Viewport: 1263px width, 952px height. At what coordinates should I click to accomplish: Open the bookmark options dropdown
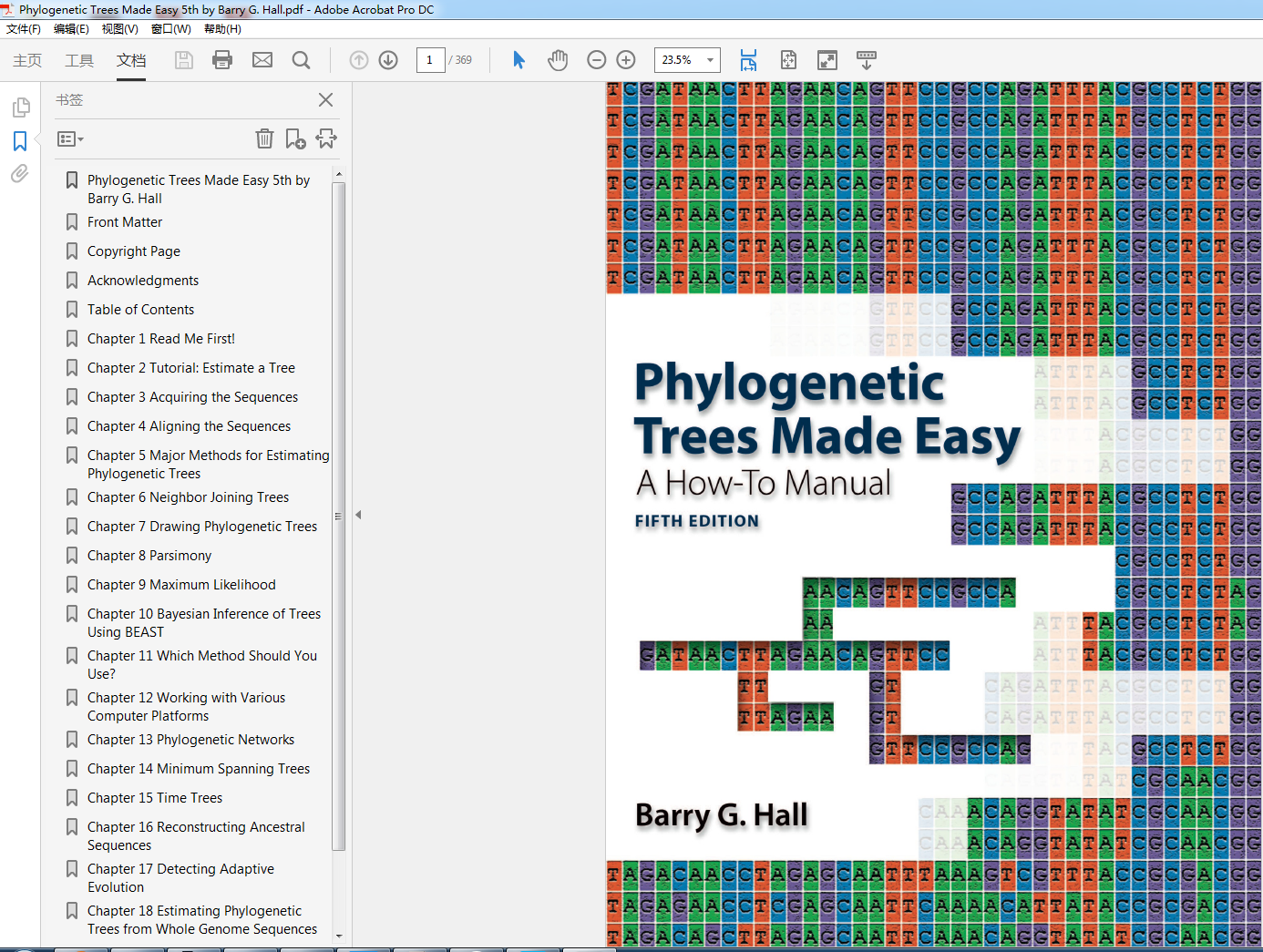coord(70,139)
